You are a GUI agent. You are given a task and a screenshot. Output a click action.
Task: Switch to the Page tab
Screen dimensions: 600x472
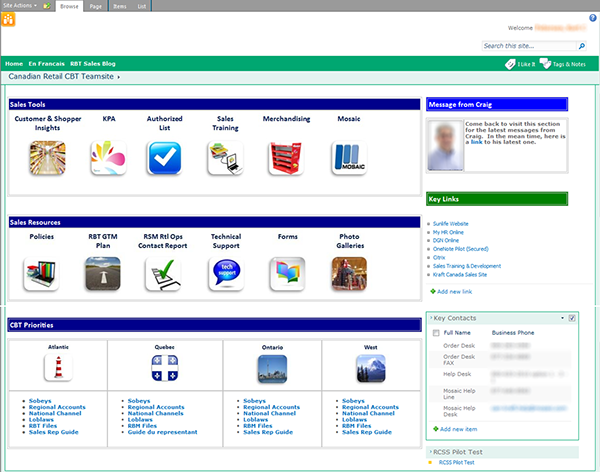click(96, 6)
